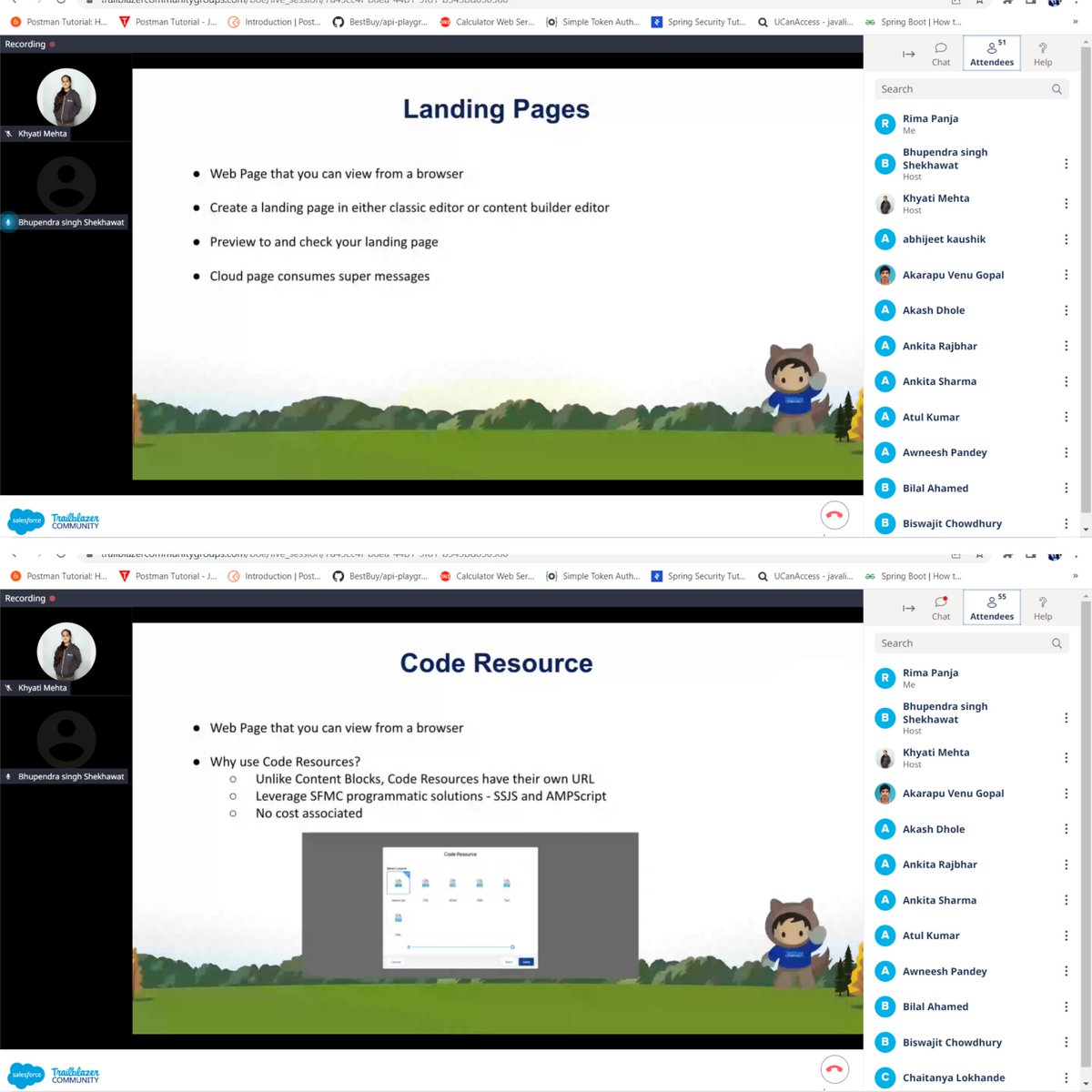This screenshot has width=1092, height=1092.
Task: Click abhijeet kaushik avatar circle
Action: pos(885,239)
